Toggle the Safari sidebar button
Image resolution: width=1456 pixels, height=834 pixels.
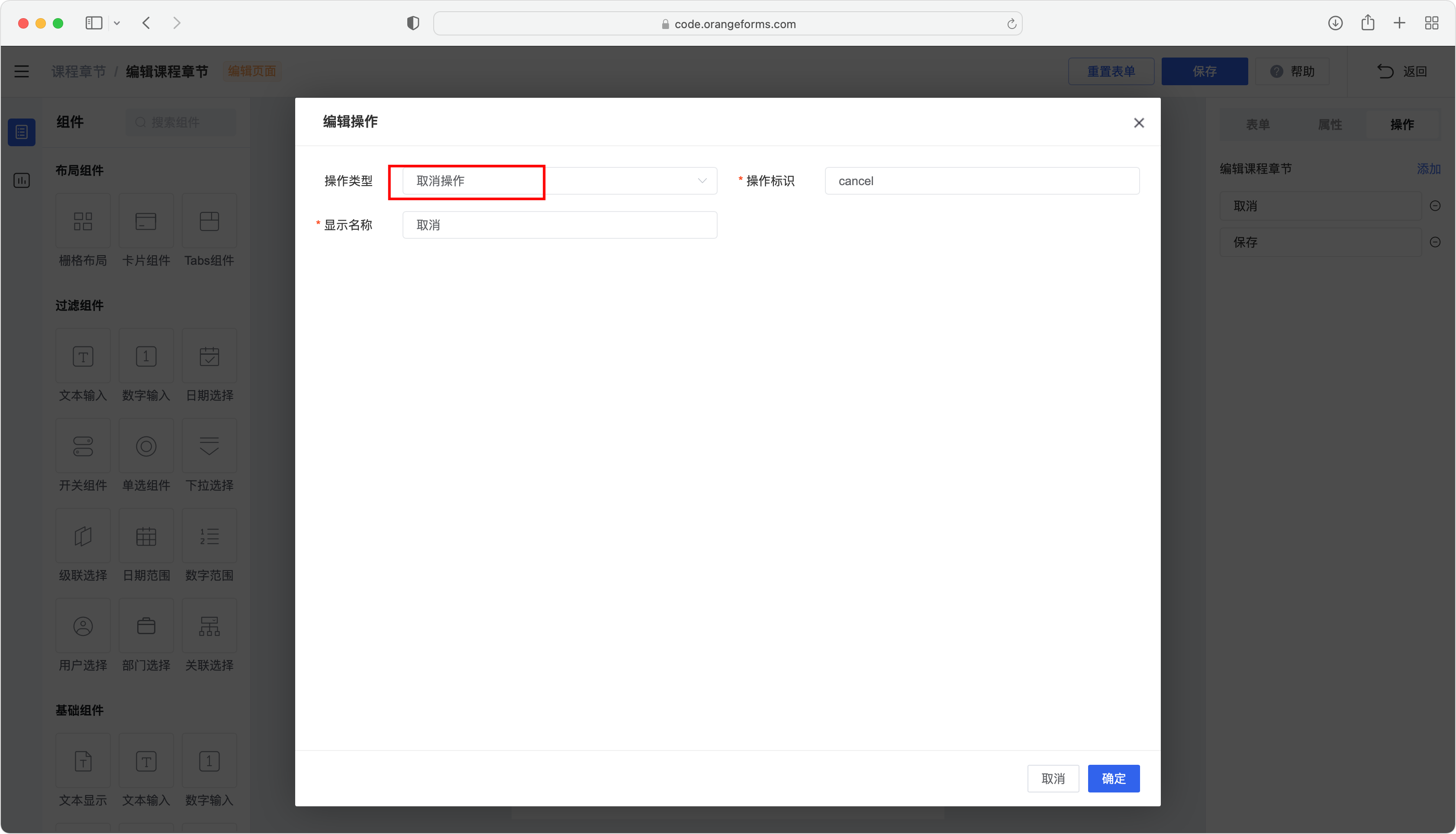pos(94,23)
